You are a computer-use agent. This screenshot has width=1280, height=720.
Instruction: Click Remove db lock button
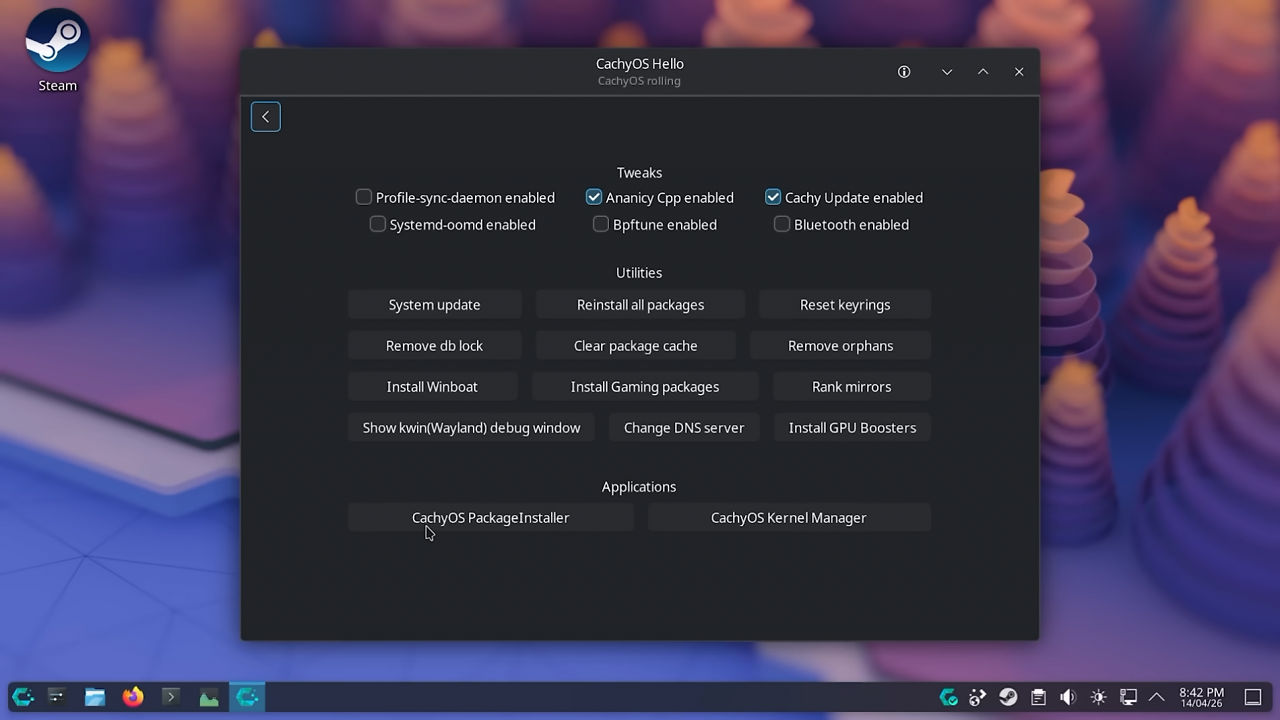click(x=434, y=346)
